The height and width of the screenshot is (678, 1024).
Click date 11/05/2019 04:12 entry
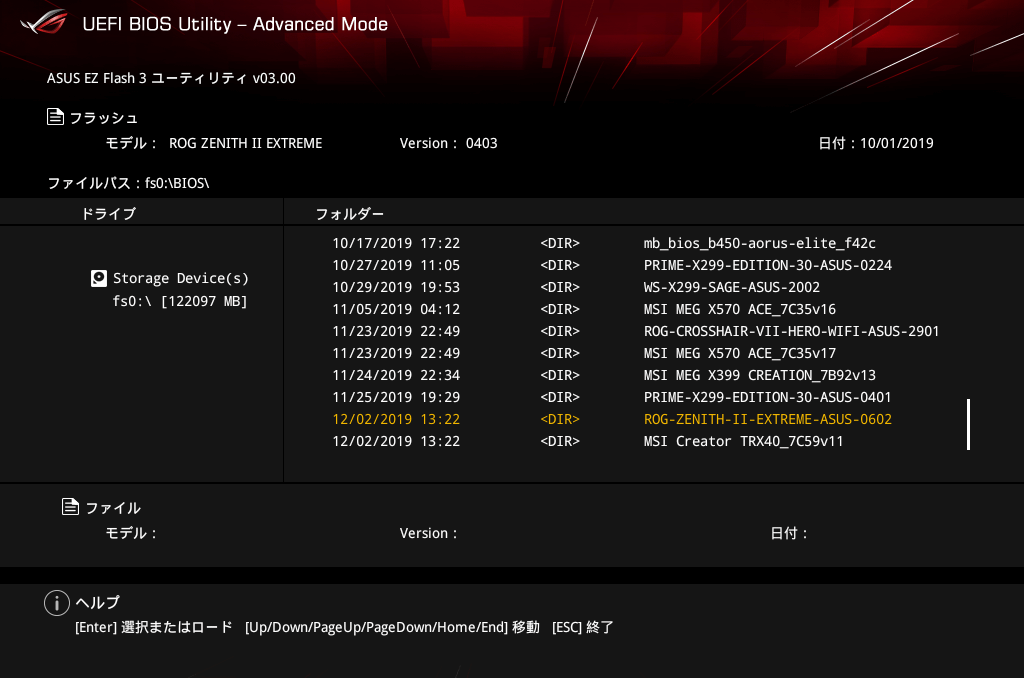[396, 309]
